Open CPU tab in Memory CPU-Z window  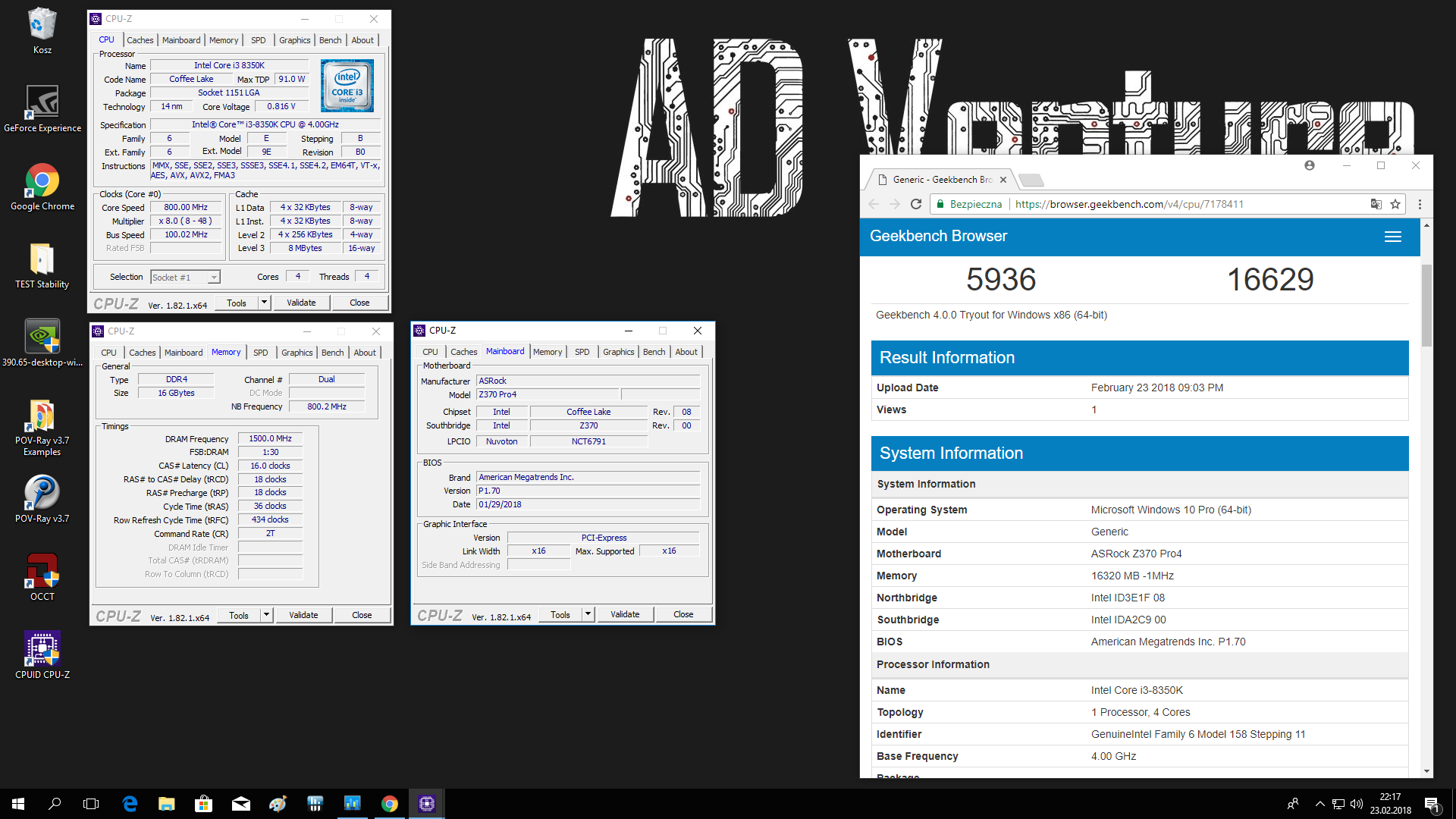click(x=108, y=353)
